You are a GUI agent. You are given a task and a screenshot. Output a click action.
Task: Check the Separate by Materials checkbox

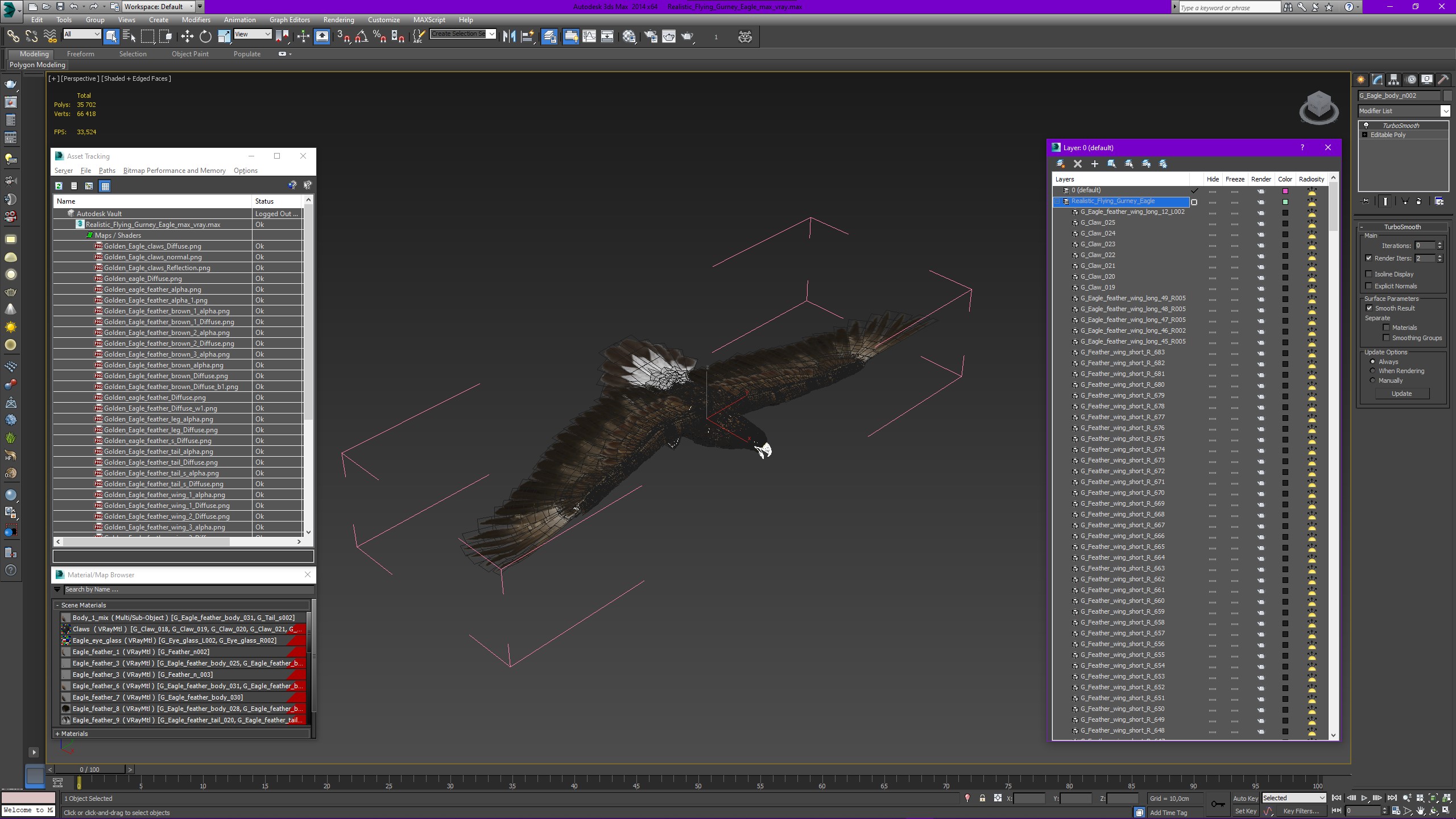pyautogui.click(x=1386, y=328)
